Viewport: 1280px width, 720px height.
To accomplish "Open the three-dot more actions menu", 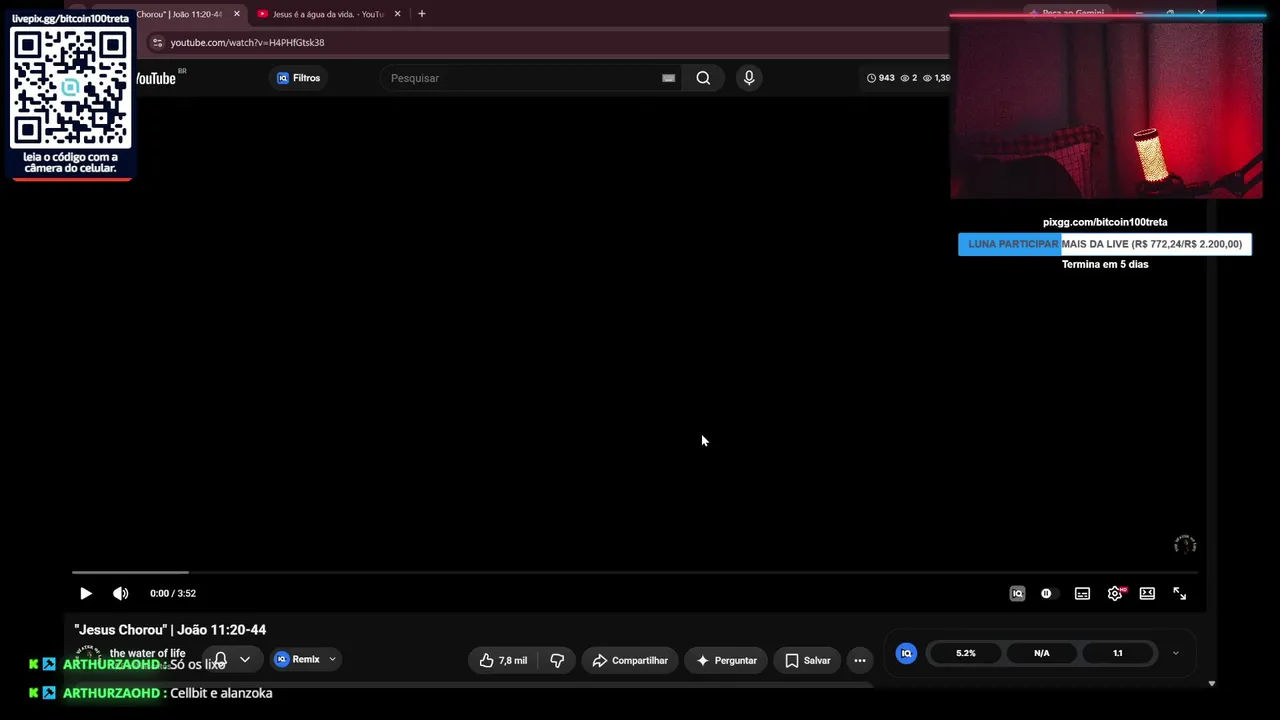I will click(860, 660).
